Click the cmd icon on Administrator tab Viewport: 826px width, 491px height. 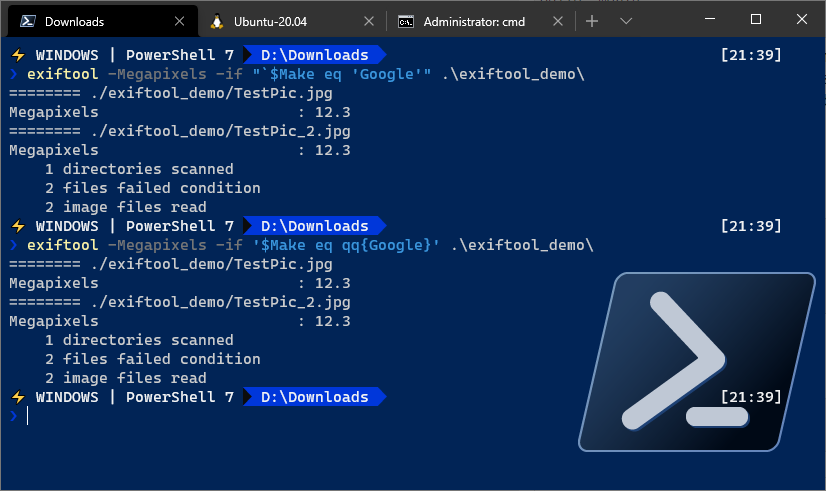pyautogui.click(x=406, y=22)
